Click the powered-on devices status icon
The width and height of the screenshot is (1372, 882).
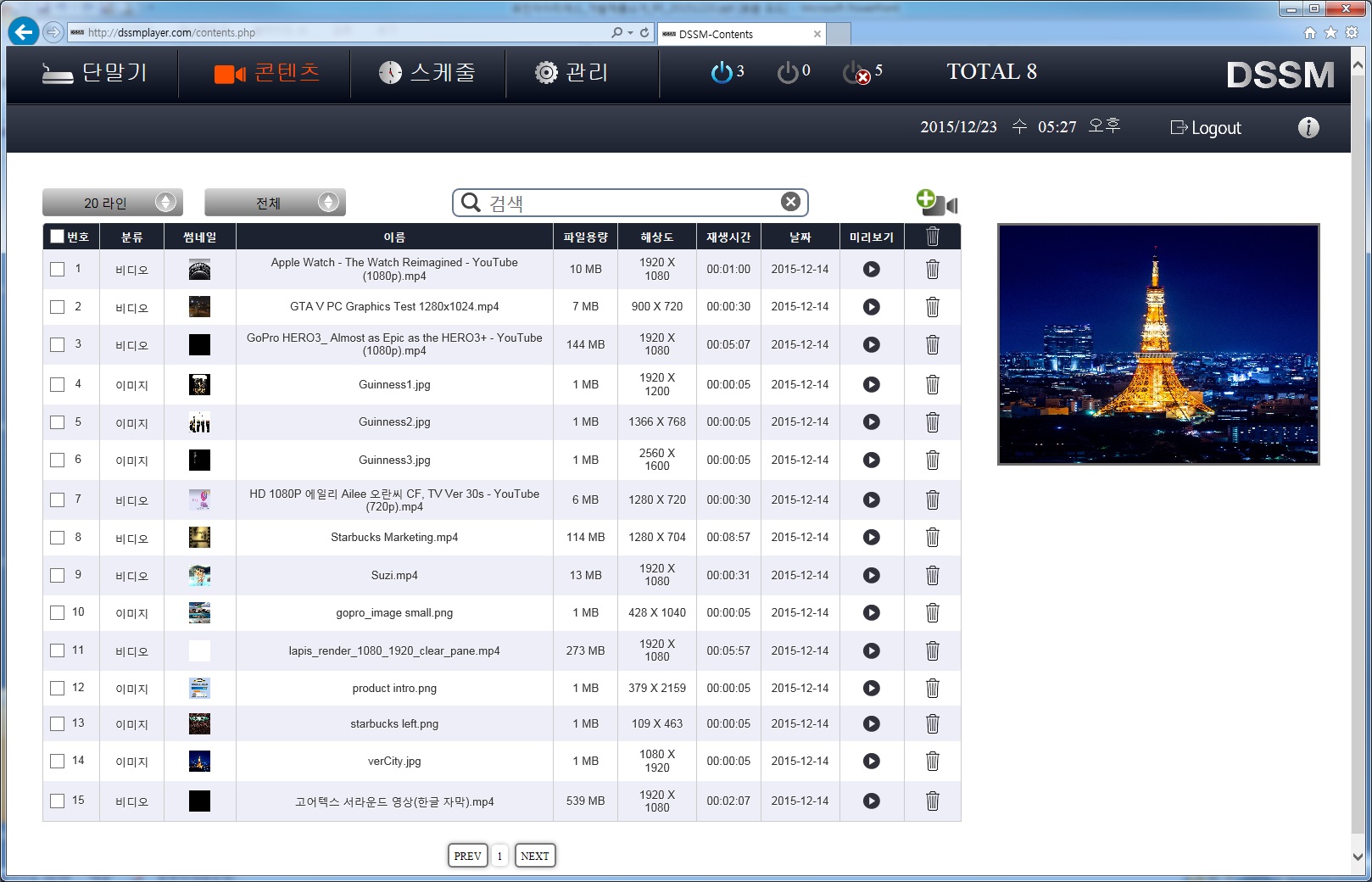coord(722,73)
